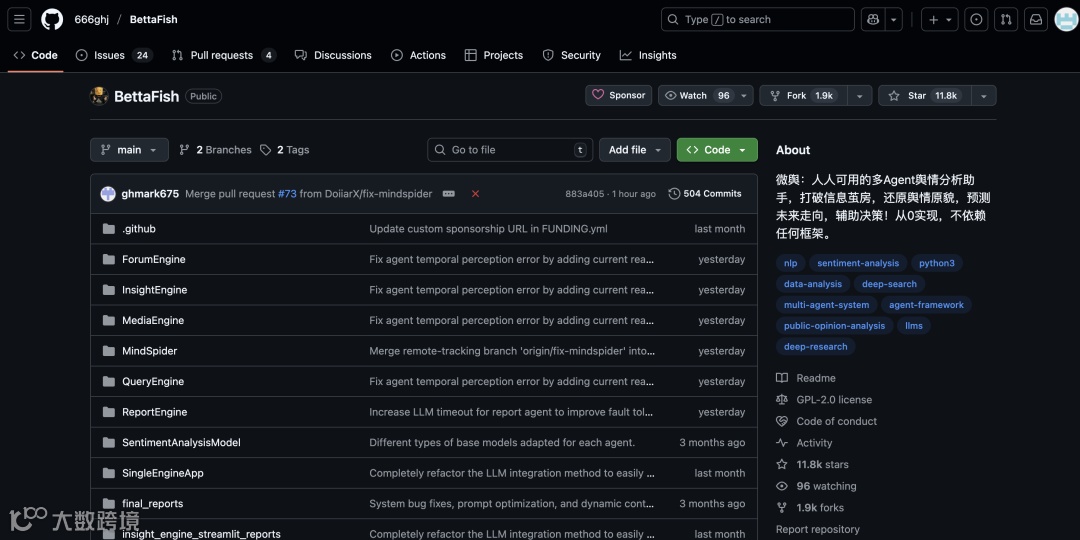Switch to the Pull requests tab
1080x540 pixels.
point(224,55)
